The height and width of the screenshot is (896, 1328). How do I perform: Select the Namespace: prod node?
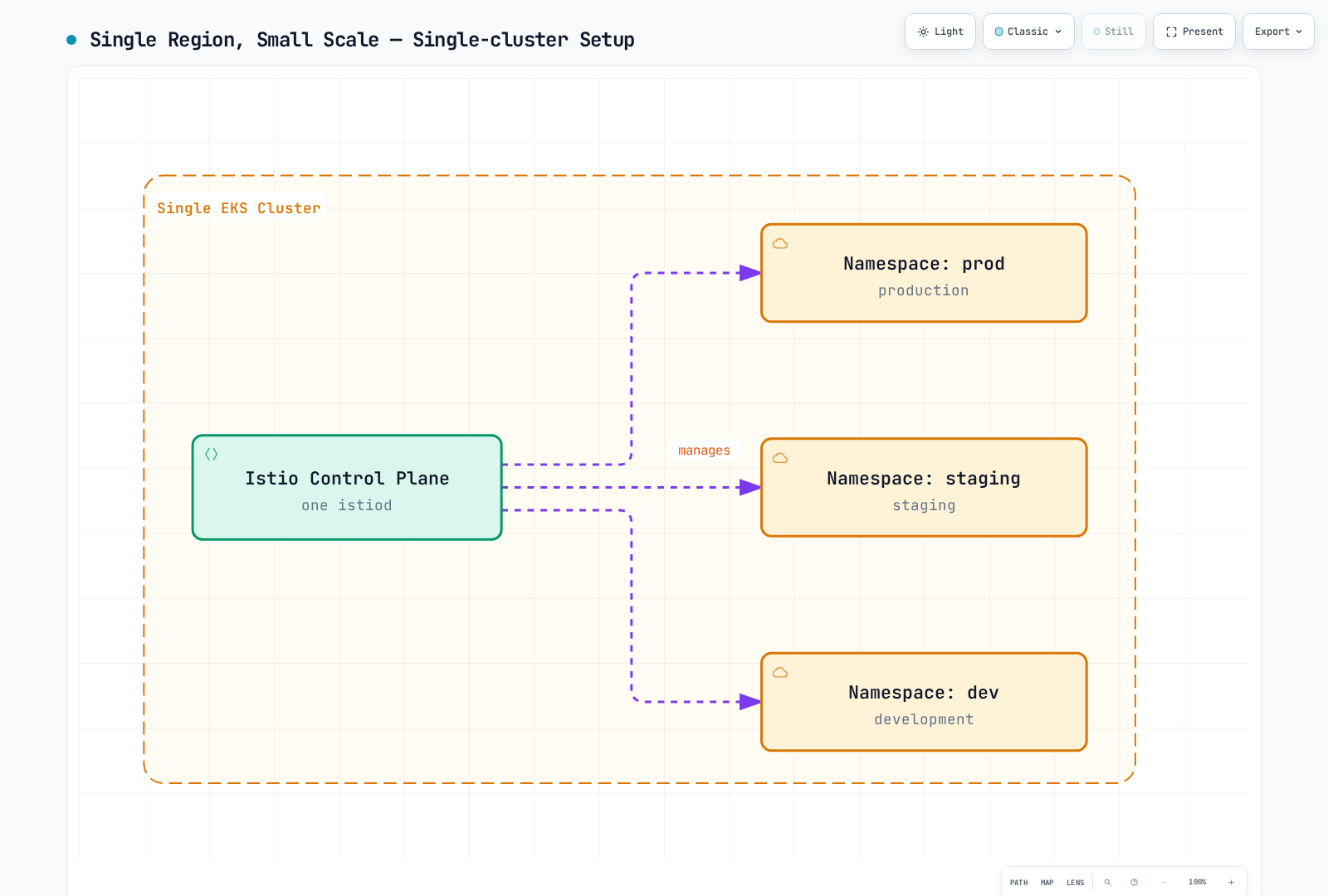(x=924, y=273)
